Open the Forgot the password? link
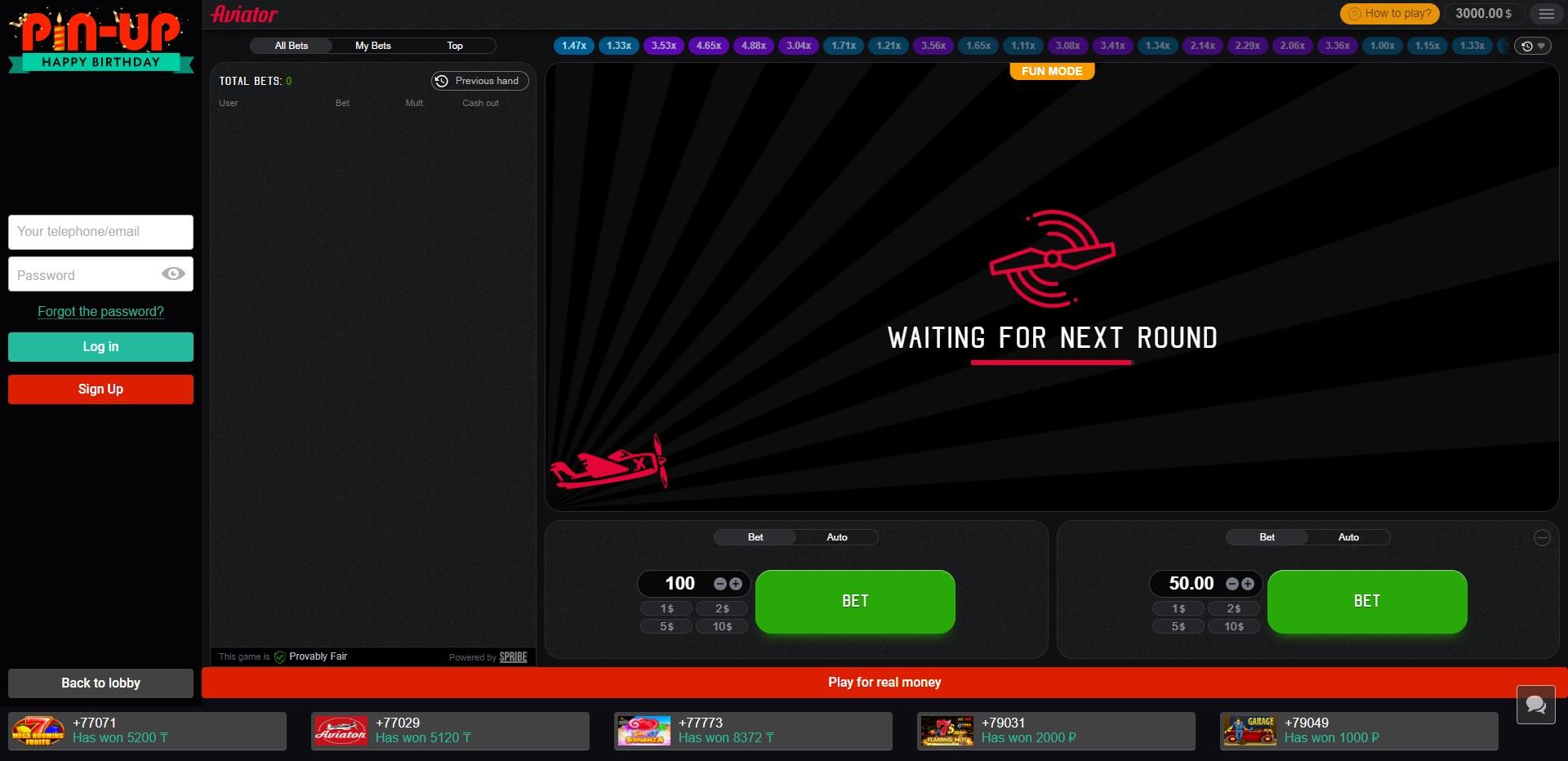Viewport: 1568px width, 761px height. [100, 311]
